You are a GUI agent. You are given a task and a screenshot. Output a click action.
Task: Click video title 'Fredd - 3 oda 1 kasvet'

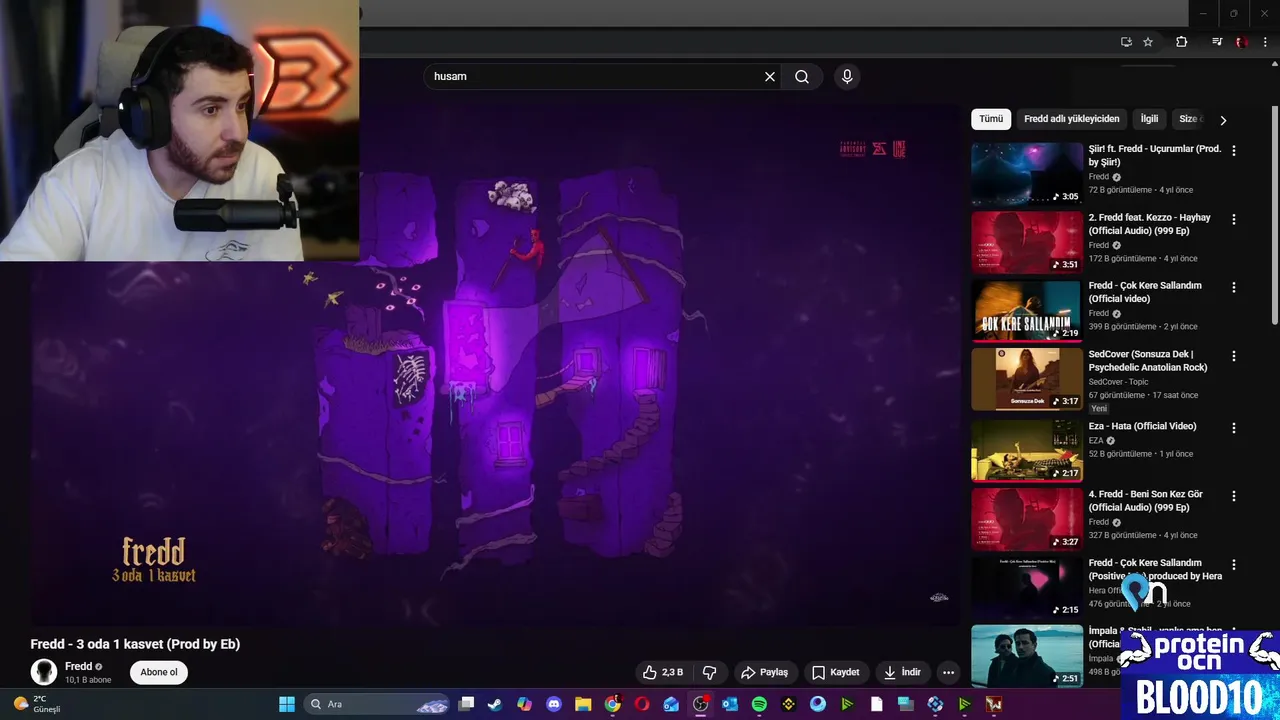point(135,644)
